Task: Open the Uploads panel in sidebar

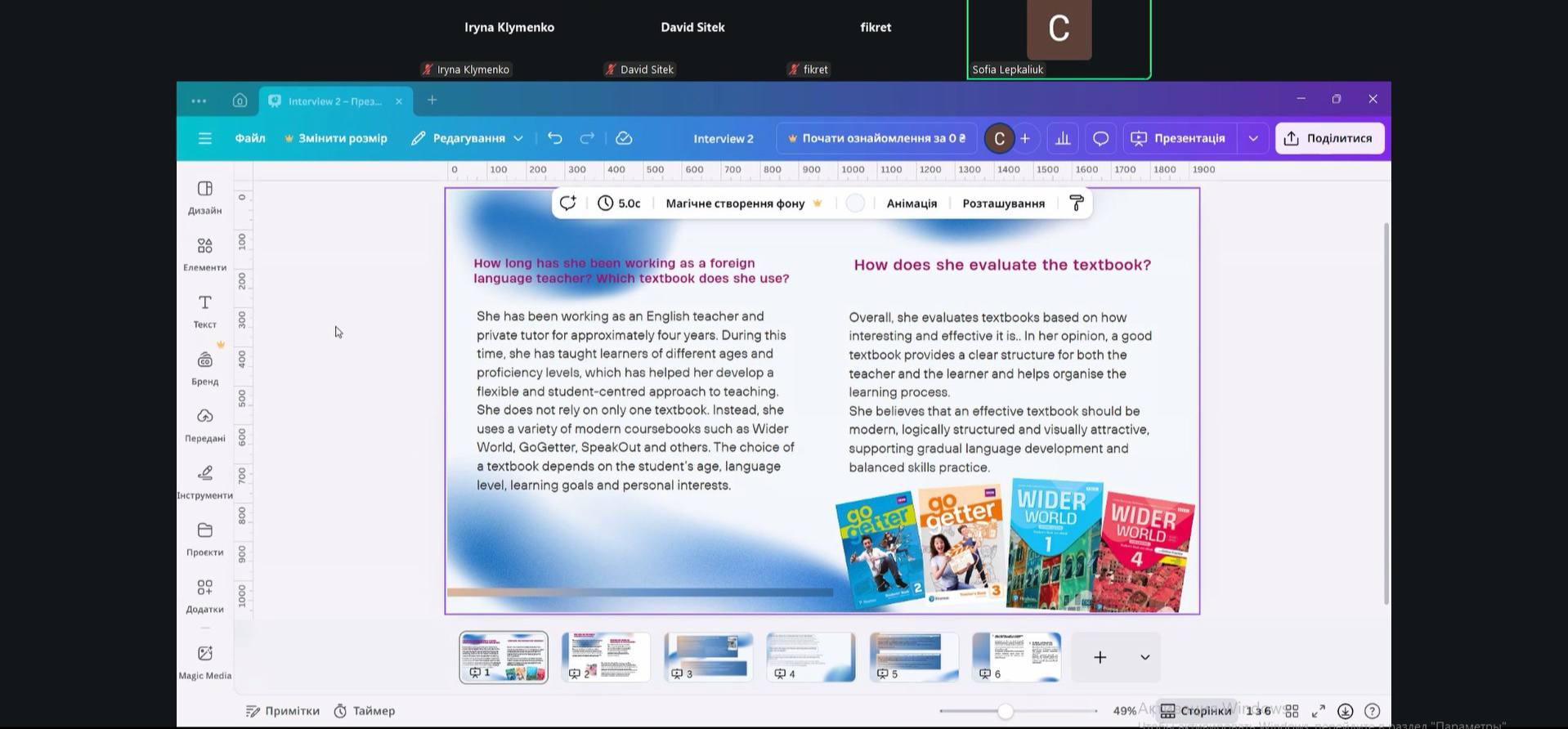Action: 204,425
